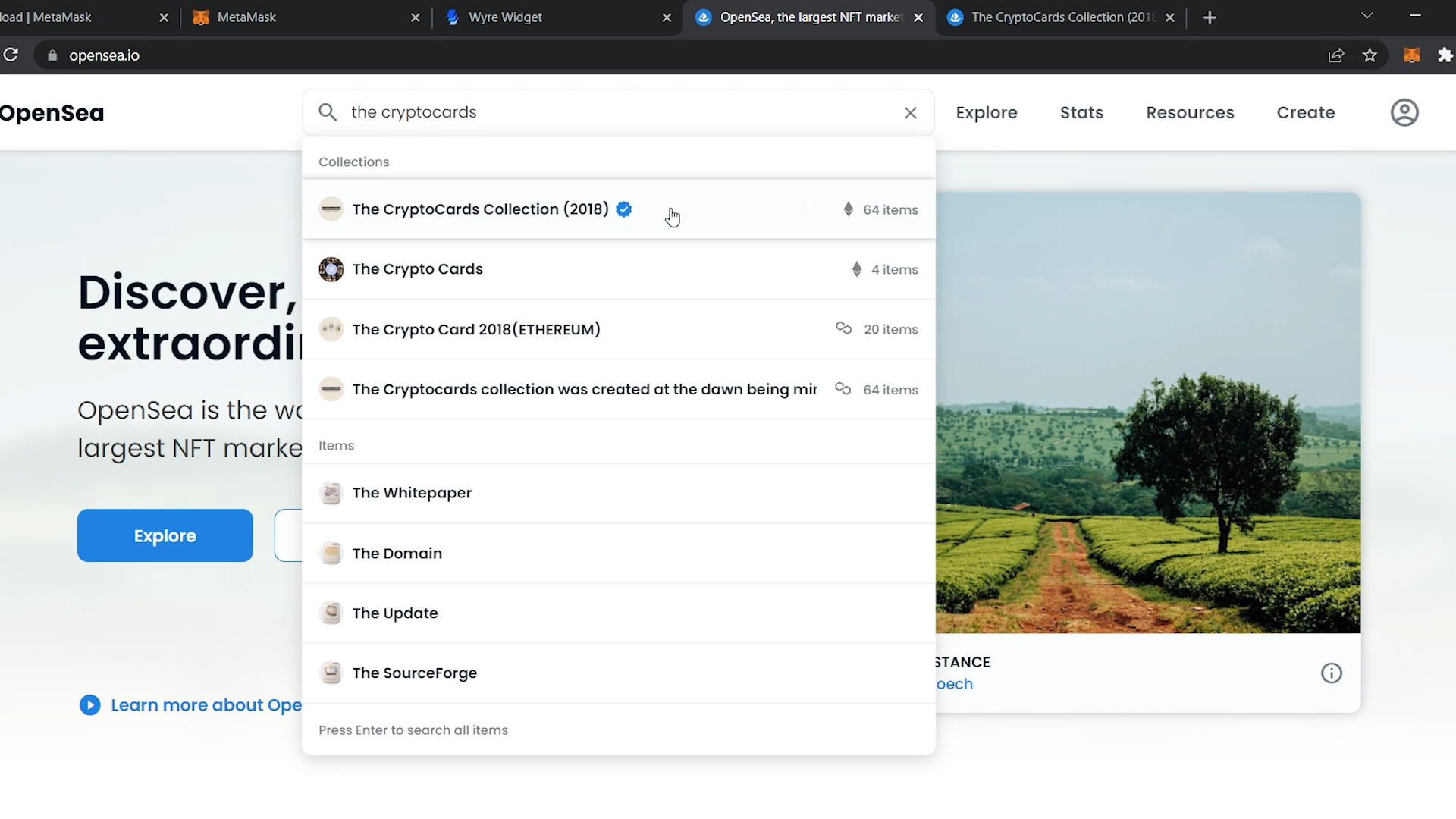Image resolution: width=1456 pixels, height=819 pixels.
Task: Click the lock site info icon
Action: coord(52,55)
